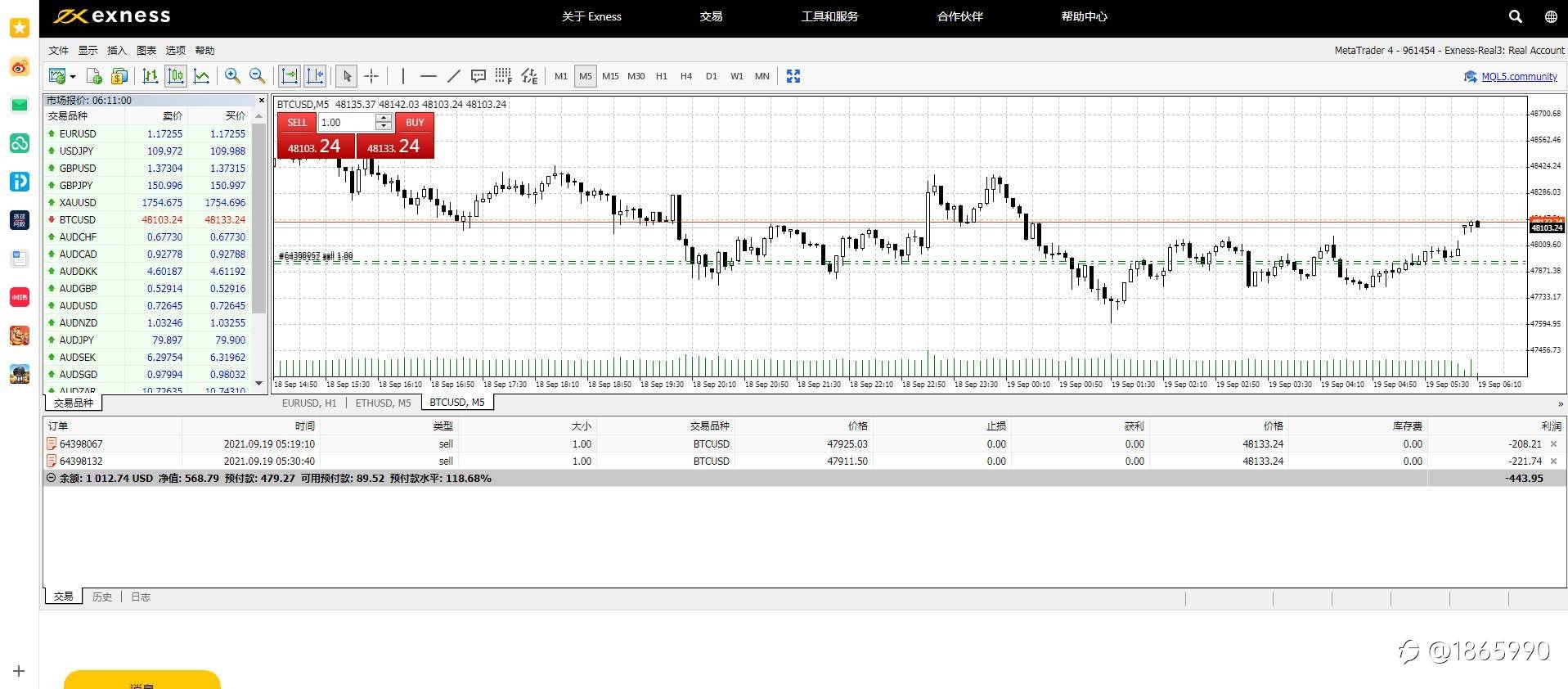The width and height of the screenshot is (1568, 689).
Task: Select the cursor pointer tool
Action: [347, 76]
